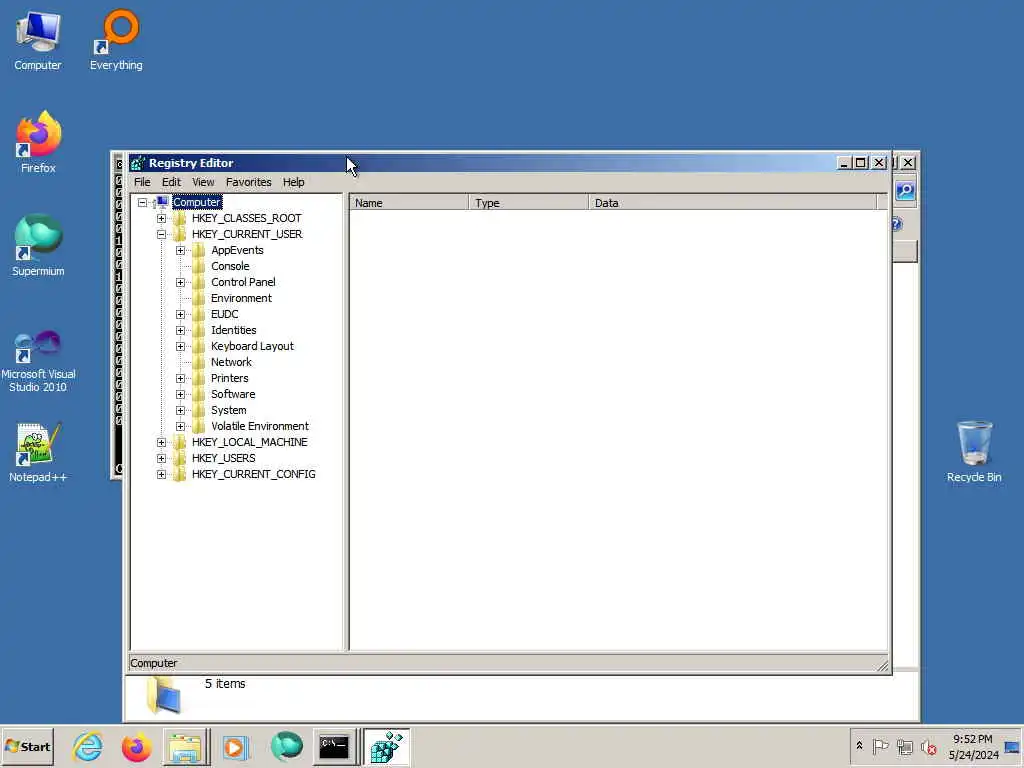This screenshot has width=1024, height=768.
Task: Click the Computer root node icon in tree
Action: tap(162, 202)
